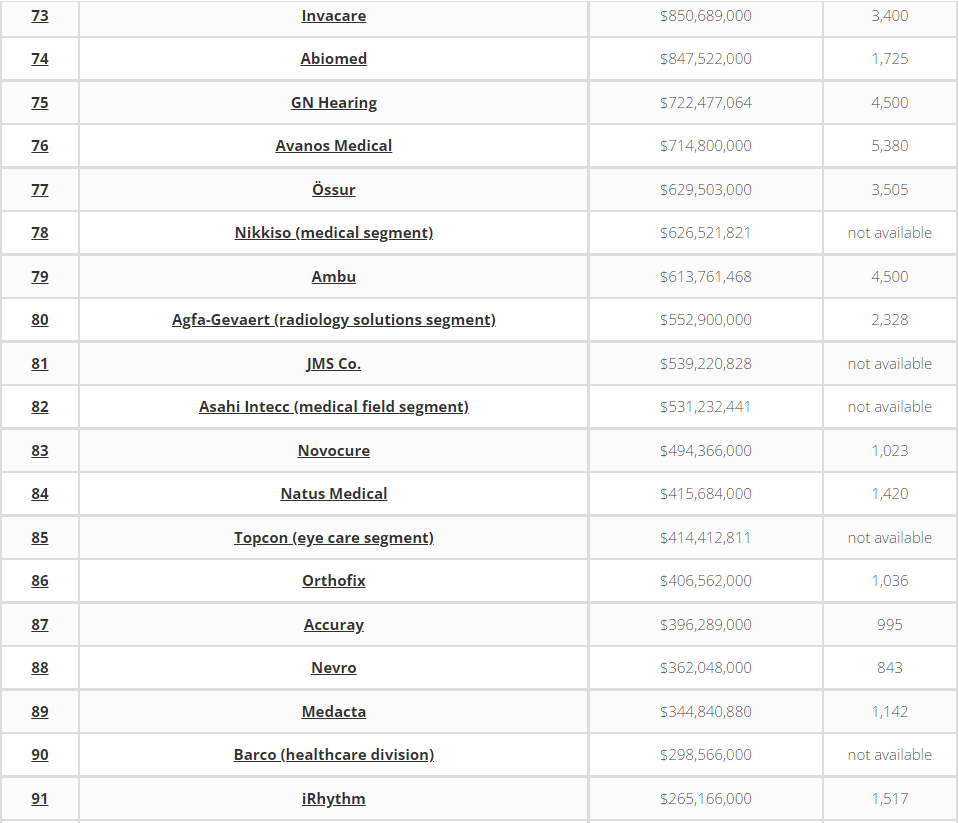Open Topcon eye care segment link
Viewport: 959px width, 823px height.
click(x=333, y=538)
